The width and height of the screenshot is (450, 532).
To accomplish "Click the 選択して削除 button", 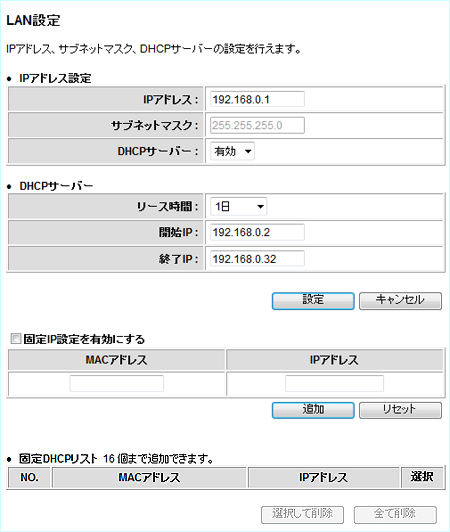I will tap(302, 515).
